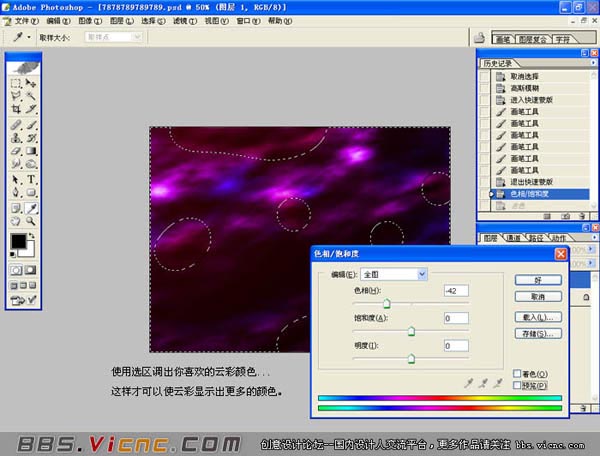This screenshot has width=600, height=456.
Task: Switch to full screen mode
Action: tap(33, 285)
